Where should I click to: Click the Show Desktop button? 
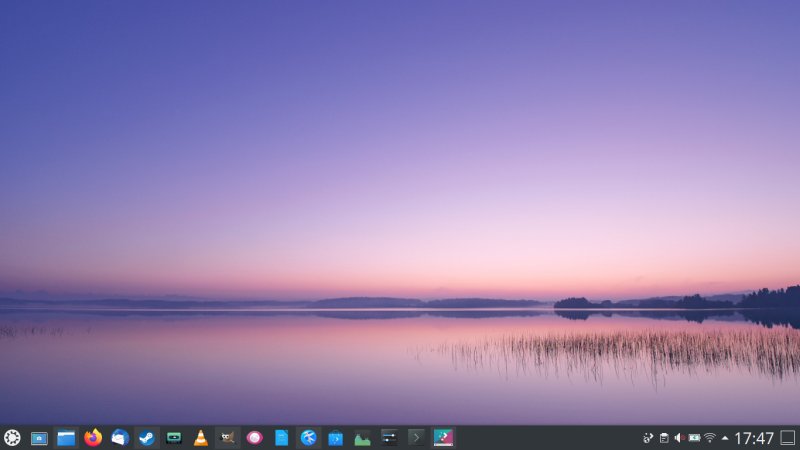(788, 438)
